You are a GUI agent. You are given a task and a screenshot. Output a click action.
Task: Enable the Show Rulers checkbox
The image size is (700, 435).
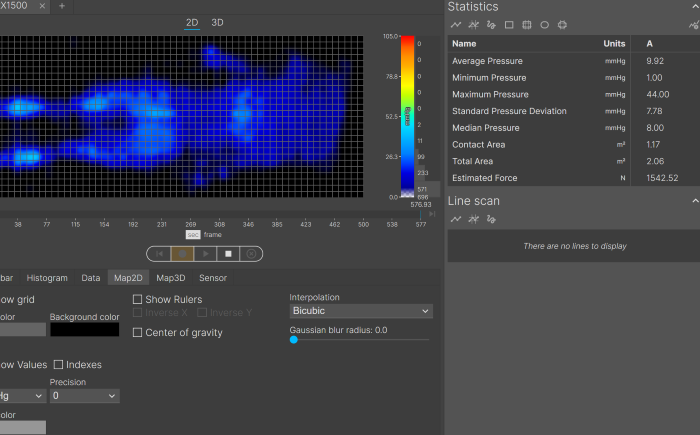(x=138, y=299)
